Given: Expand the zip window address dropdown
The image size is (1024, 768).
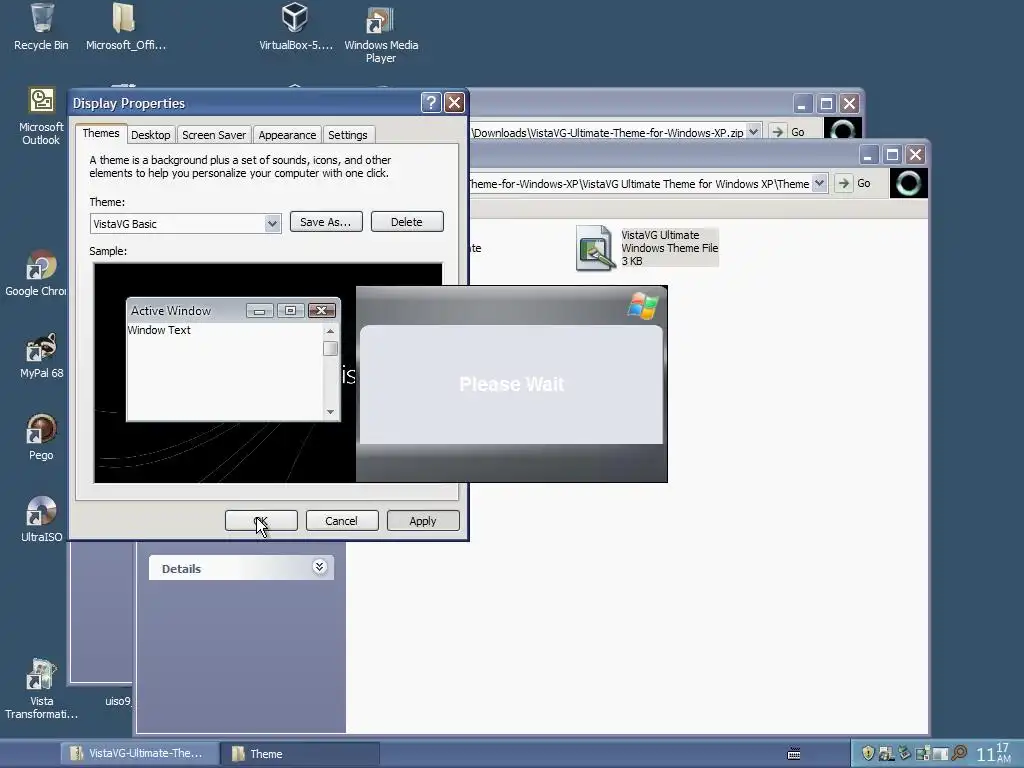Looking at the screenshot, I should (753, 132).
